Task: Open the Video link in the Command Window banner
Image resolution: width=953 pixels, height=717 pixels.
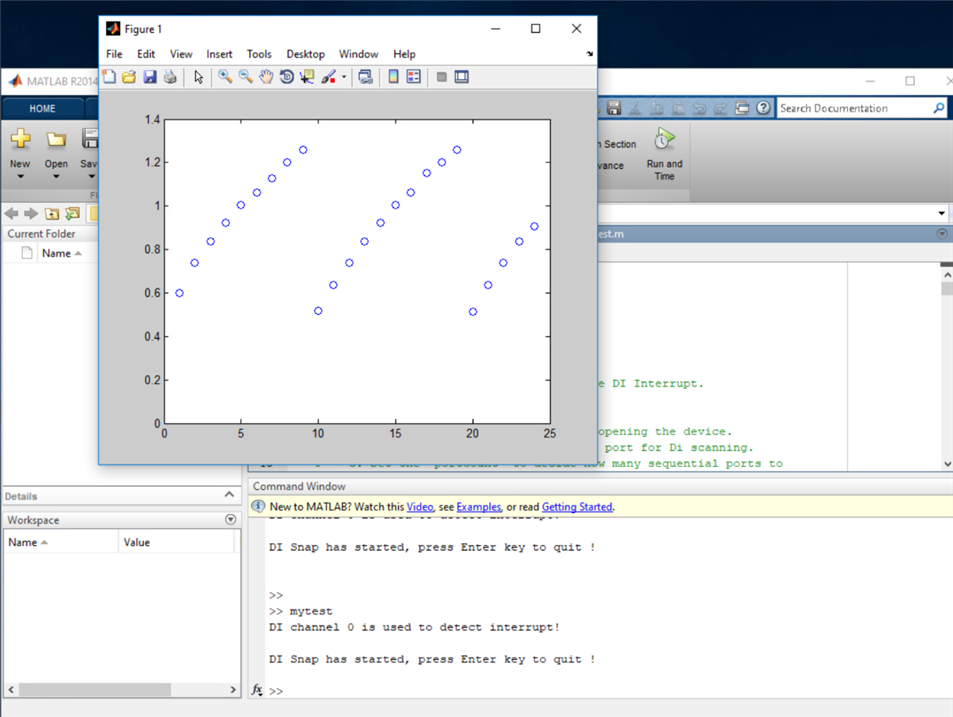Action: pos(420,507)
